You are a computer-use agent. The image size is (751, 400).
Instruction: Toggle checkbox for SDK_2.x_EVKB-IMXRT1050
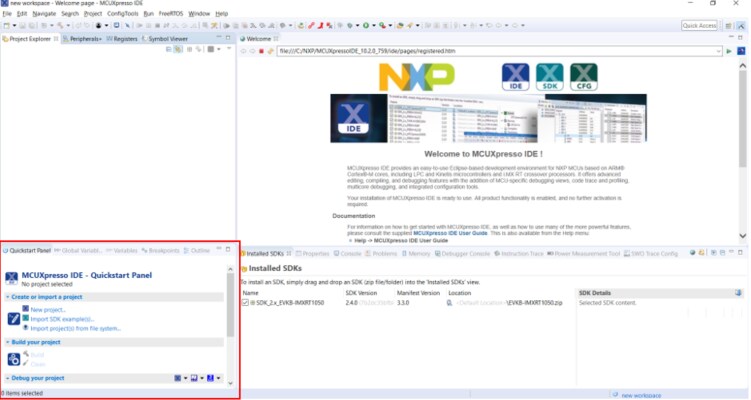[246, 301]
